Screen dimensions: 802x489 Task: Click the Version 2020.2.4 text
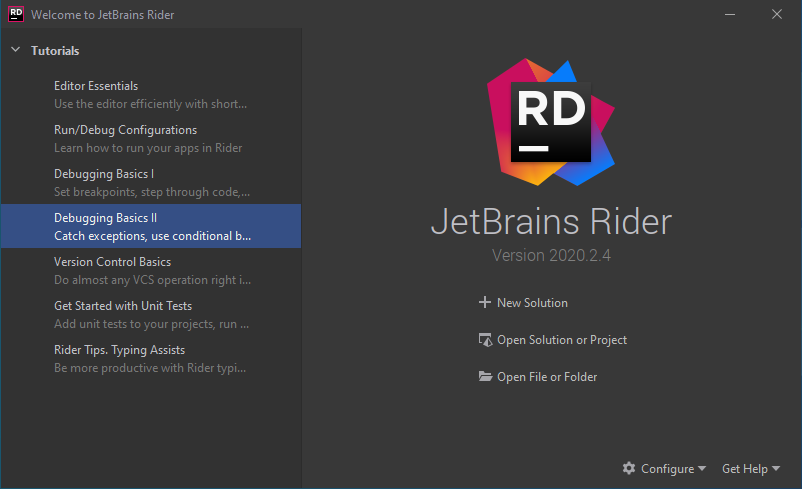click(x=551, y=255)
